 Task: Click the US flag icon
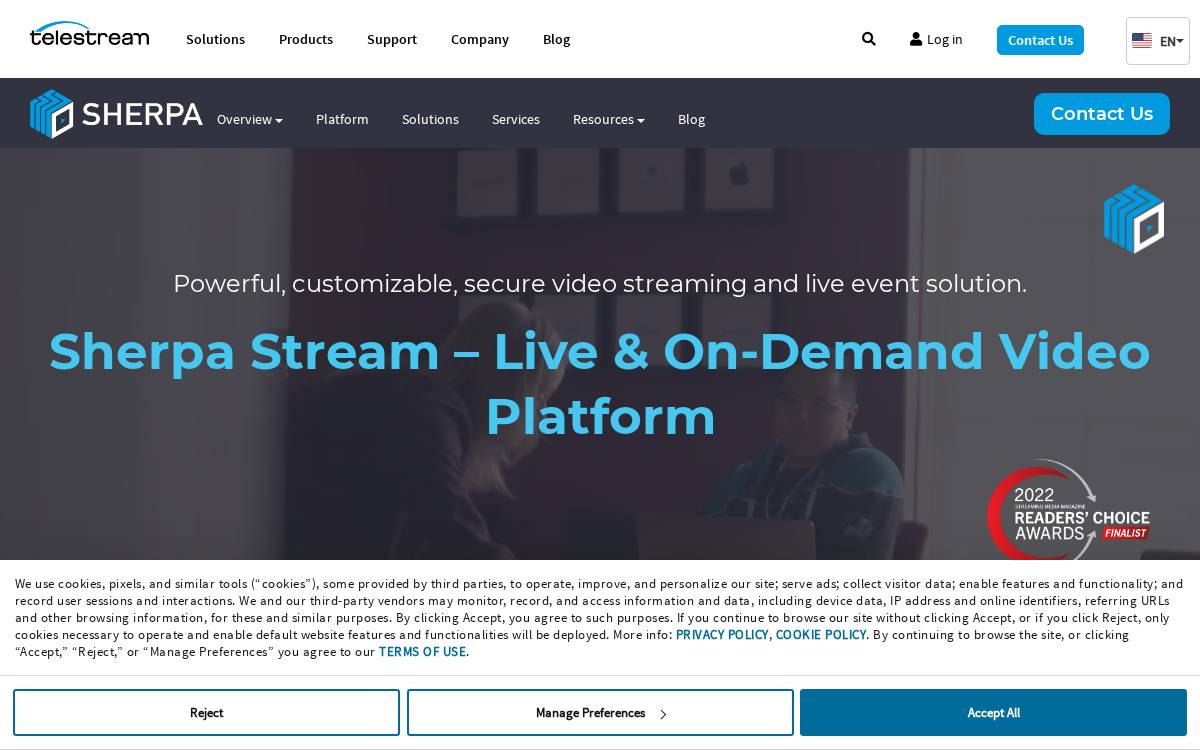click(x=1142, y=41)
